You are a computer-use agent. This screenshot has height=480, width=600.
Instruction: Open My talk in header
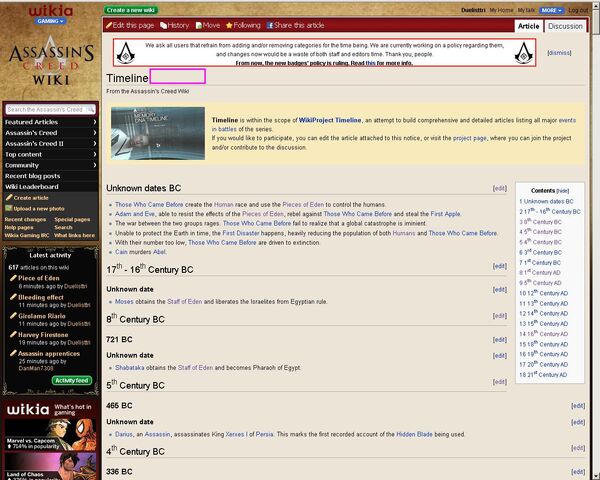(526, 10)
